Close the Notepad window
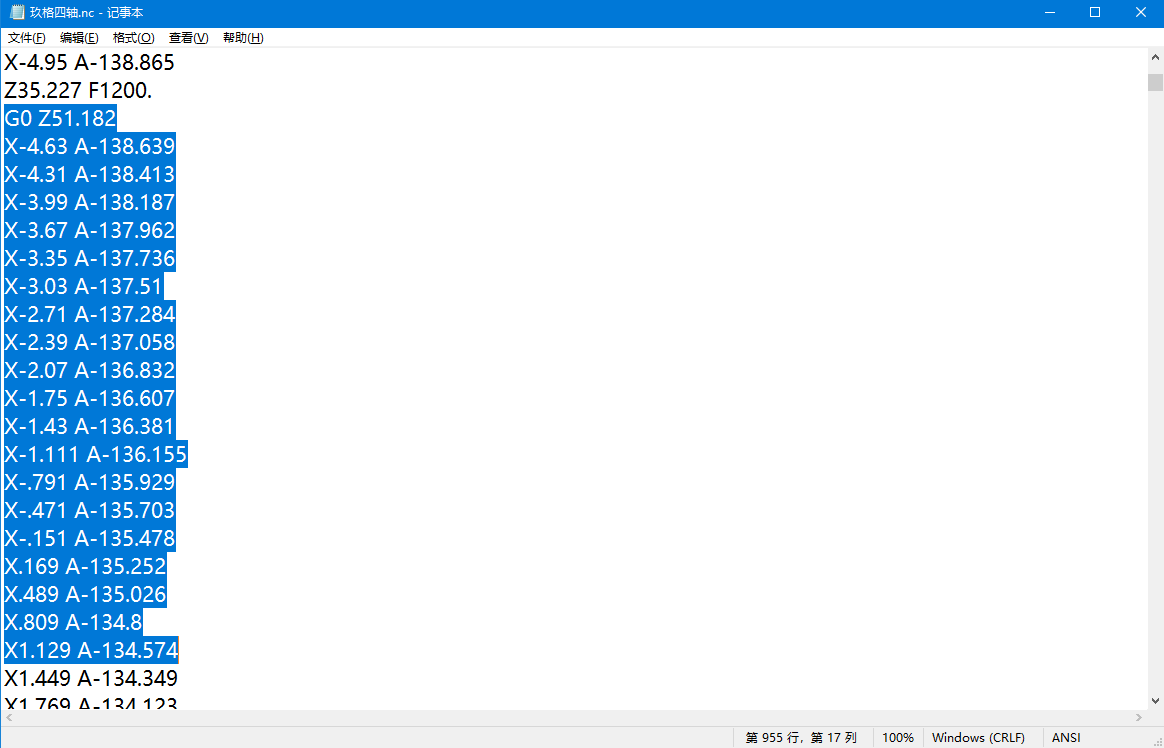The height and width of the screenshot is (748, 1164). click(x=1141, y=13)
